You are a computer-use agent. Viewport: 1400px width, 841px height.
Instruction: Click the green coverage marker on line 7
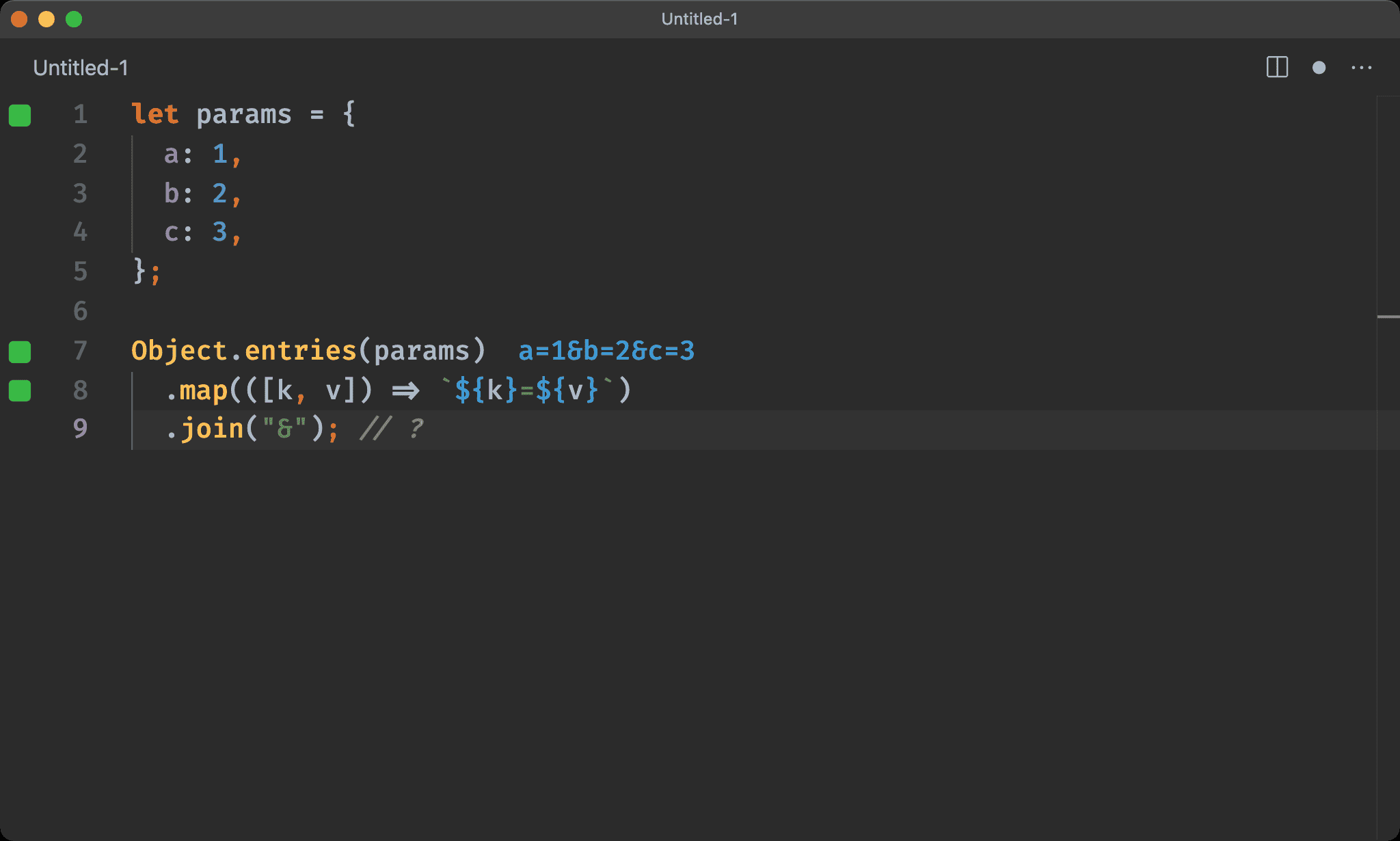pos(20,351)
